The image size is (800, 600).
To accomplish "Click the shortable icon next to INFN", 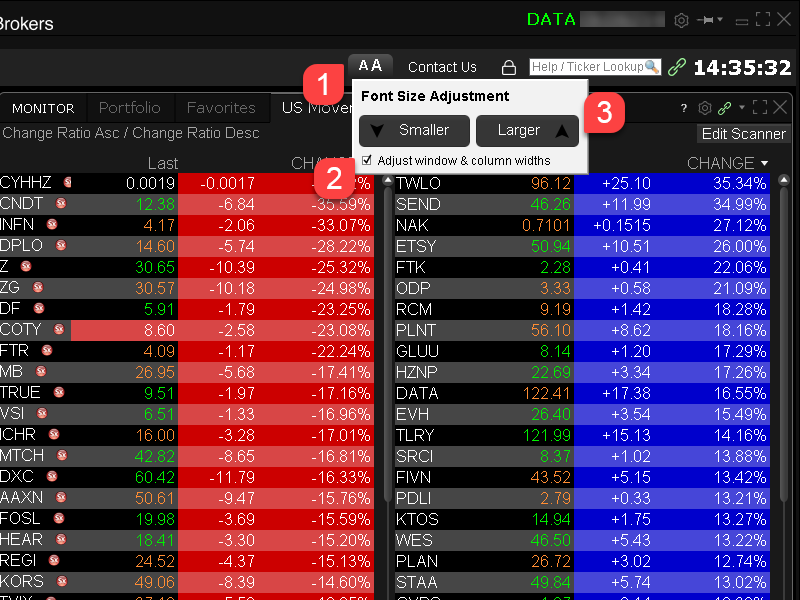I will [x=52, y=224].
